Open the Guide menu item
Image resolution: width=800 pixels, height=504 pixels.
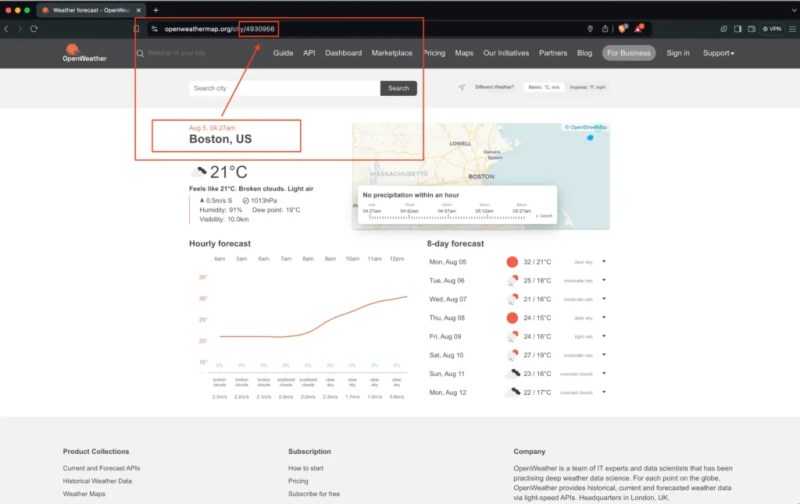[283, 53]
